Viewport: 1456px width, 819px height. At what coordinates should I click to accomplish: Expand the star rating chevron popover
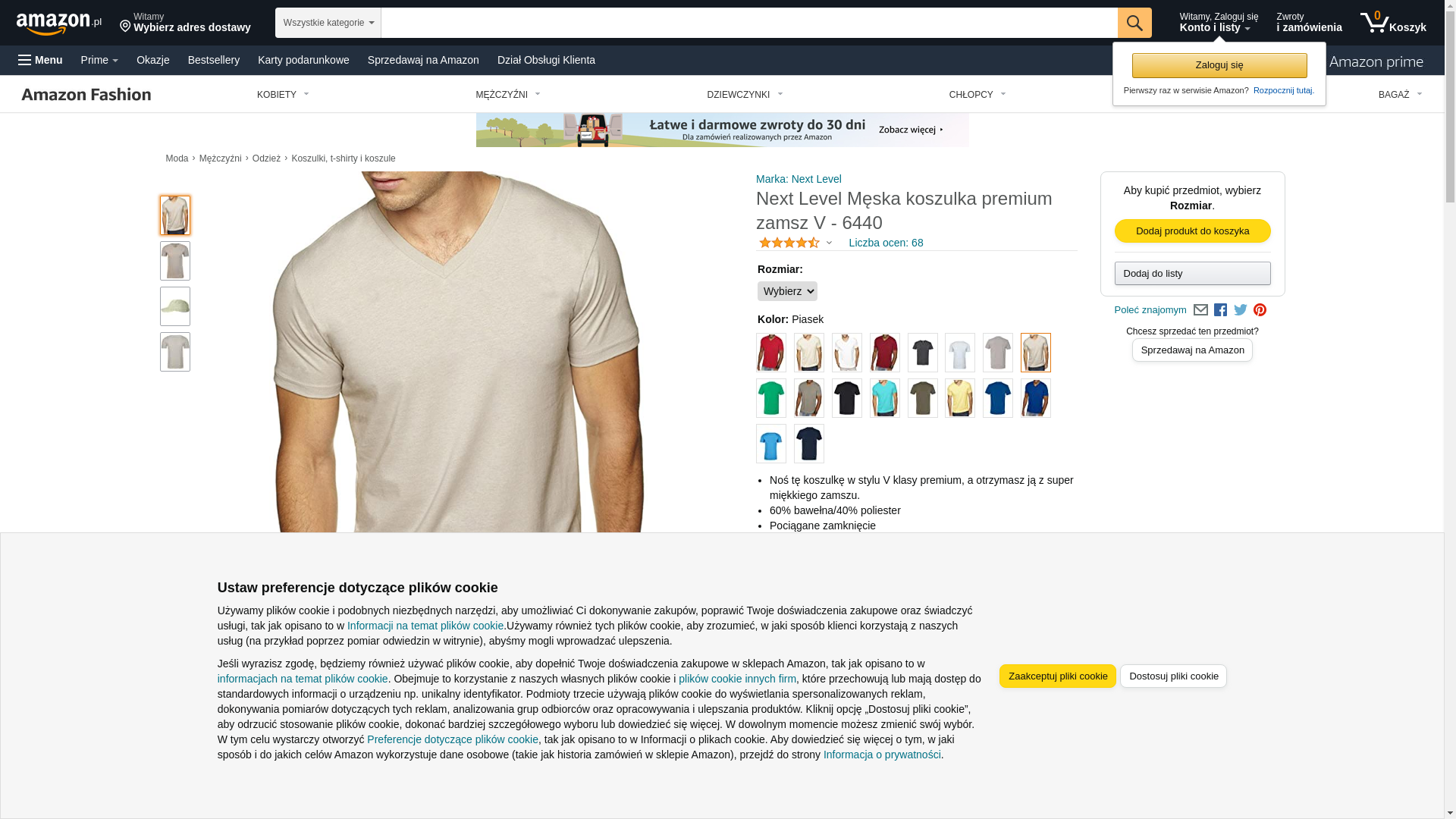click(829, 243)
